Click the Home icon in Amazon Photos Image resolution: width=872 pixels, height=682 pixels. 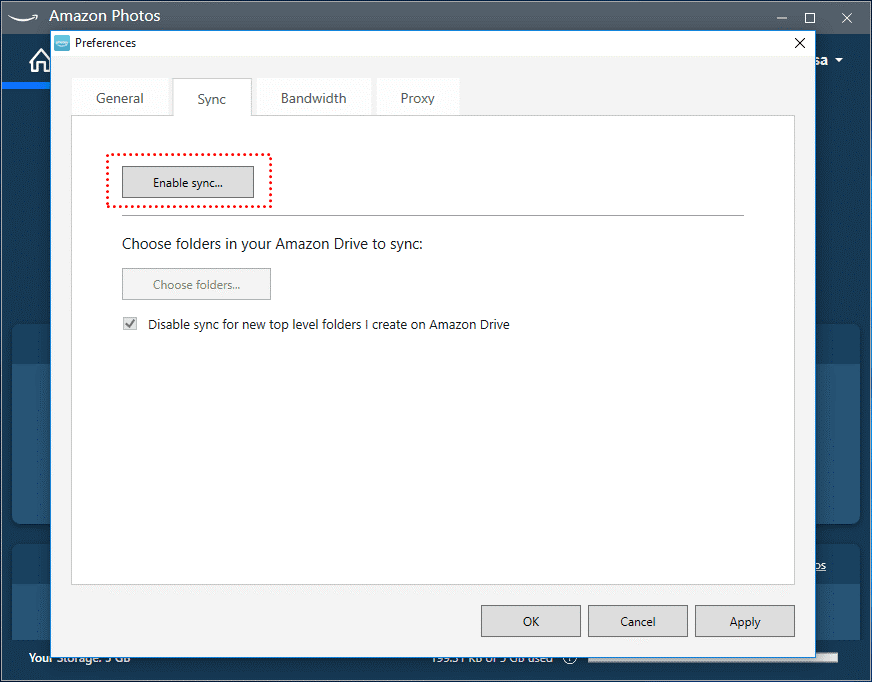(x=39, y=62)
